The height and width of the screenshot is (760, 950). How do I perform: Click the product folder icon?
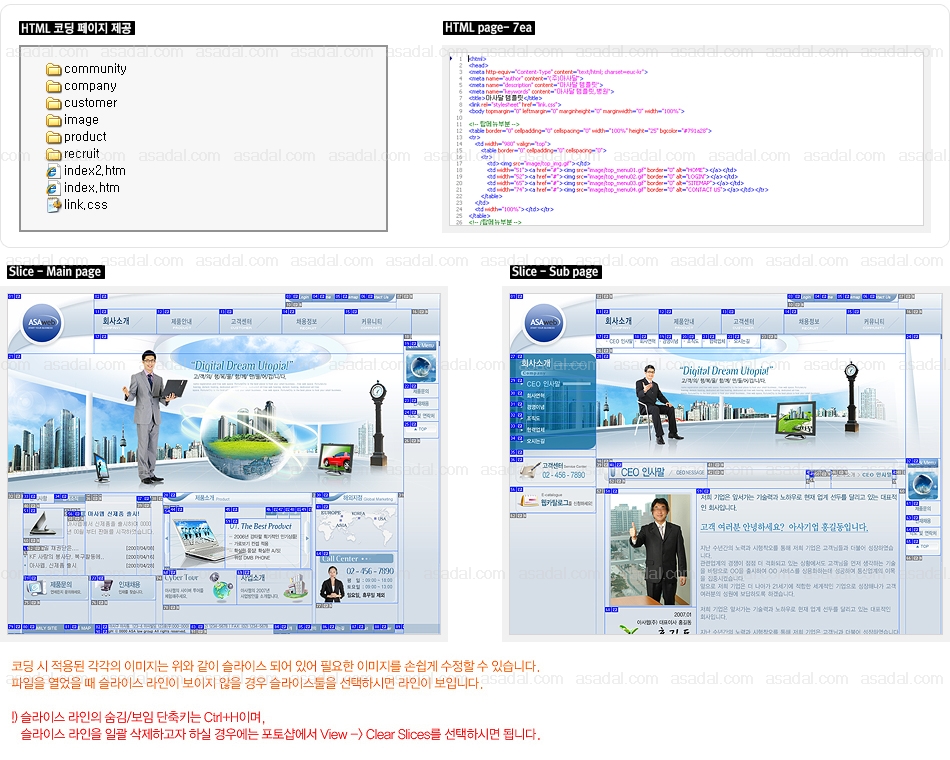click(x=54, y=137)
